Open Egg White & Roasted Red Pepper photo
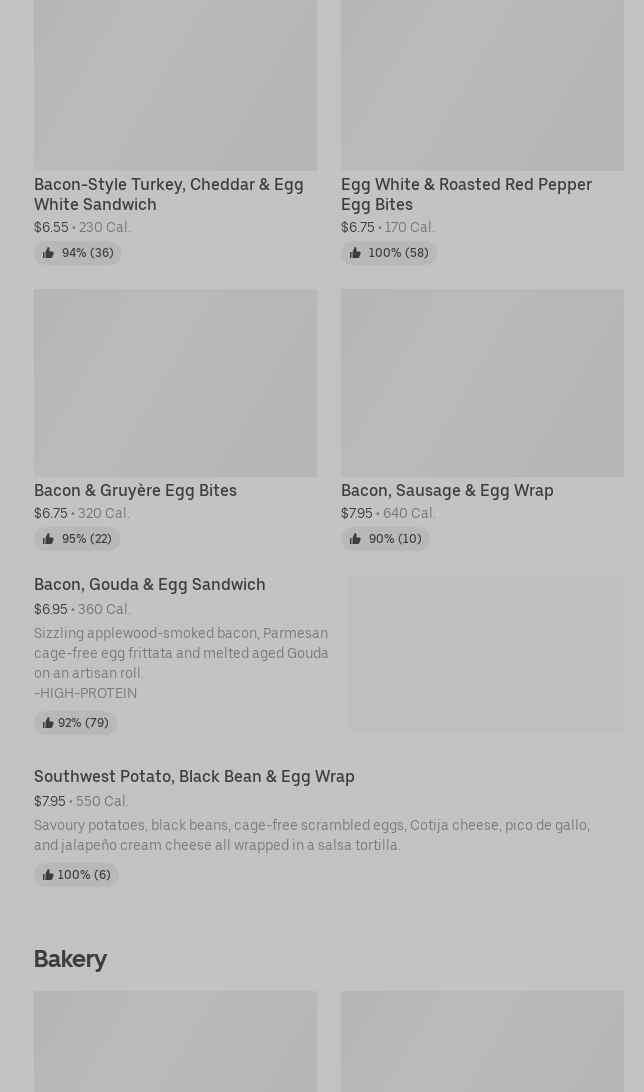 (482, 85)
